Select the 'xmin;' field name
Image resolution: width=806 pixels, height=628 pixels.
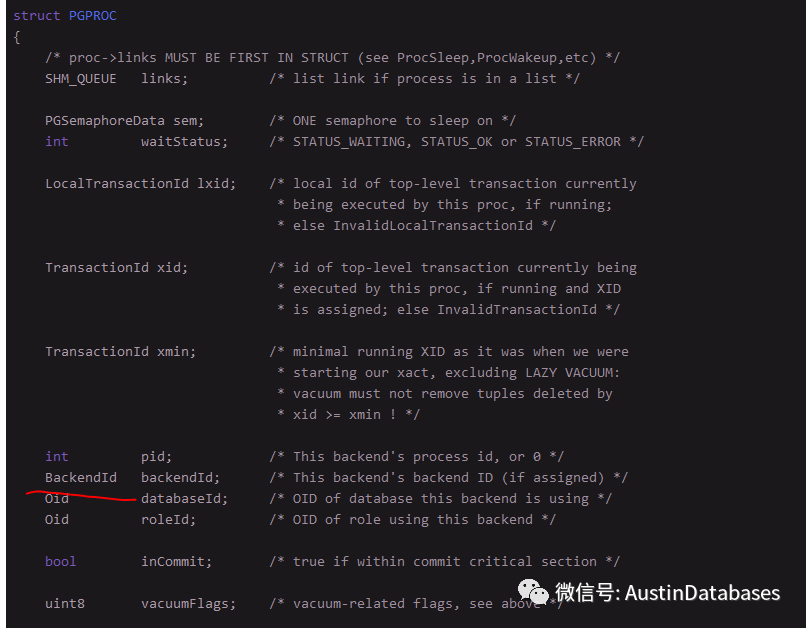click(x=176, y=352)
